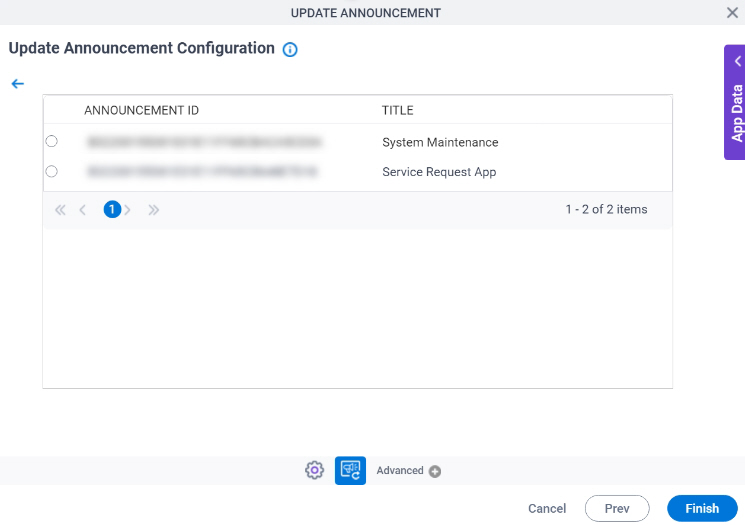Close the Update Announcement dialog
Image resolution: width=745 pixels, height=525 pixels.
[x=732, y=13]
